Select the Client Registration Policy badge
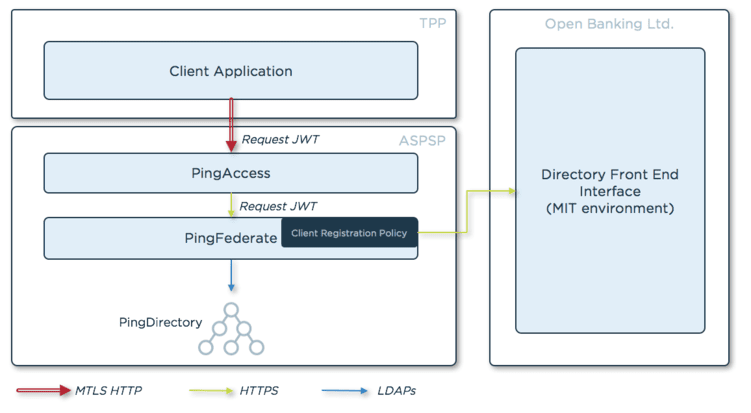This screenshot has width=751, height=413. click(x=349, y=233)
